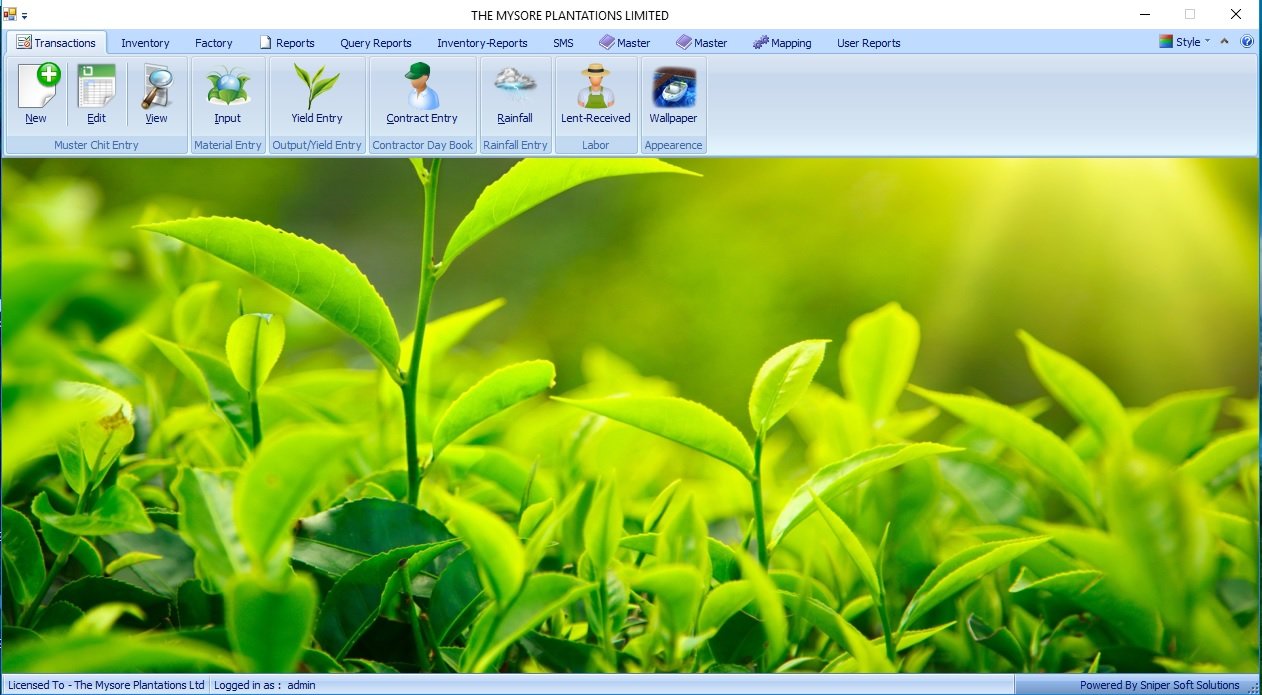Select the SMS tab
1262x695 pixels.
tap(563, 43)
